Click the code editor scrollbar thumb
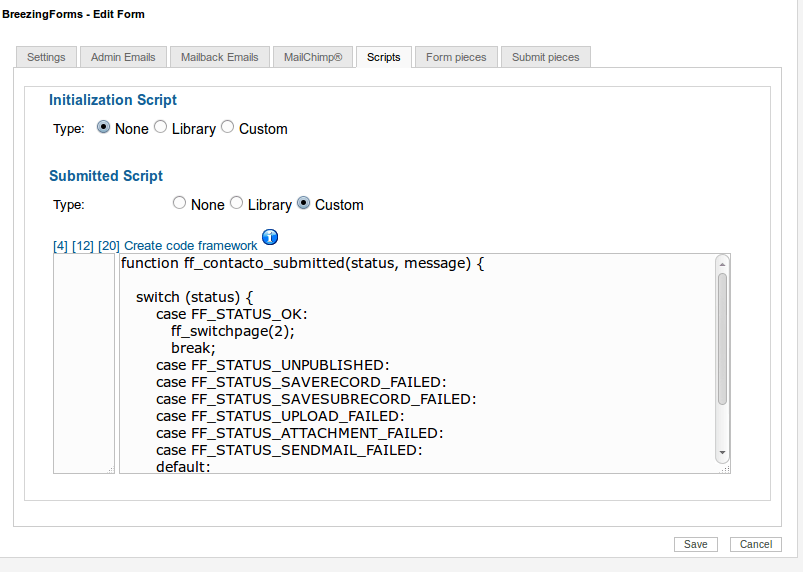The width and height of the screenshot is (803, 572). tap(722, 339)
